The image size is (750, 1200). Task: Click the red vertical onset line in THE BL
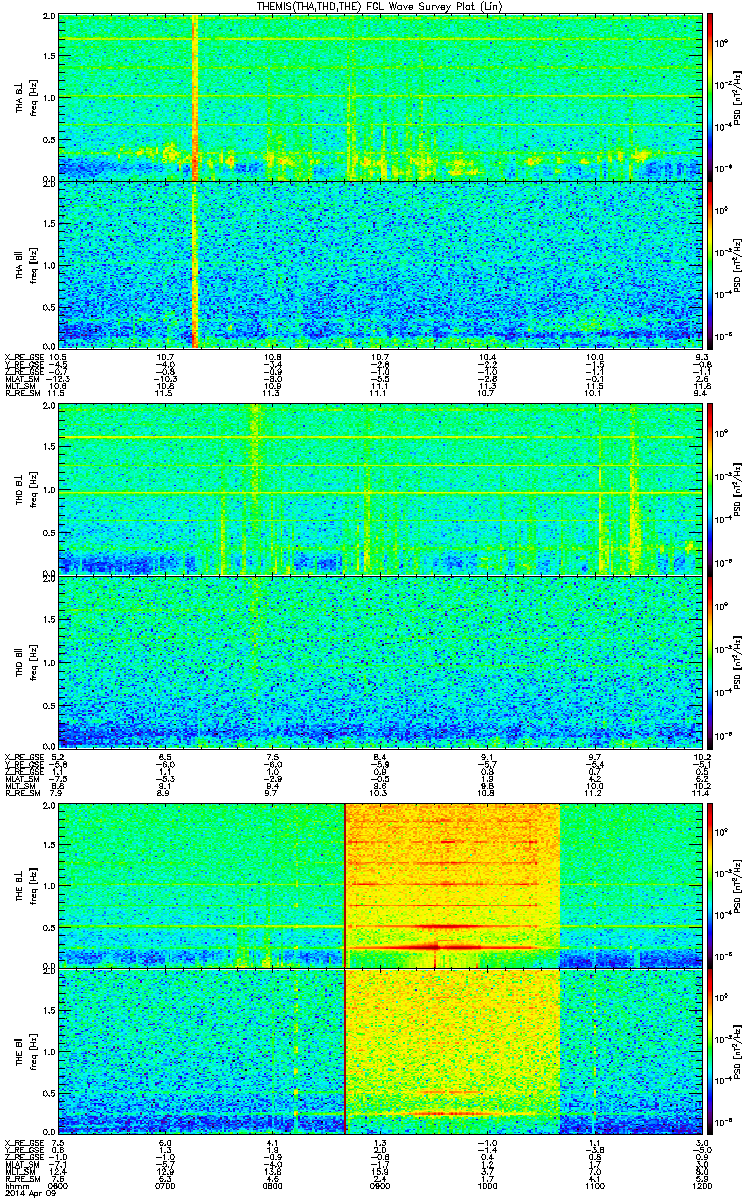click(x=345, y=885)
